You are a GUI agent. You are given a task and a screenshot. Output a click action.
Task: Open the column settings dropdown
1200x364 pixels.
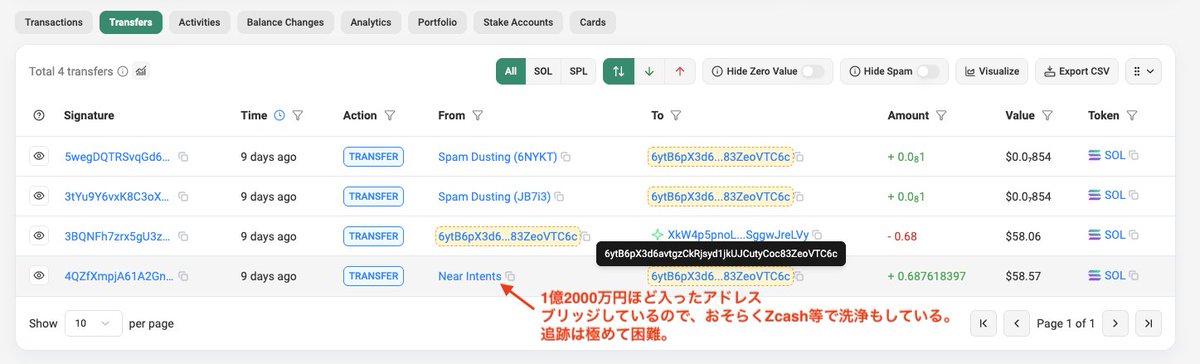click(x=1144, y=71)
